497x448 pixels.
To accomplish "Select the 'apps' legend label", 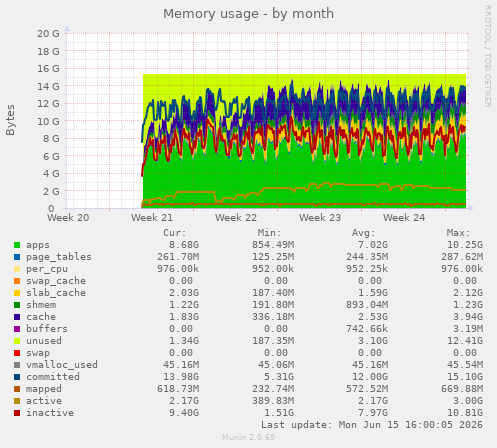I will point(38,245).
